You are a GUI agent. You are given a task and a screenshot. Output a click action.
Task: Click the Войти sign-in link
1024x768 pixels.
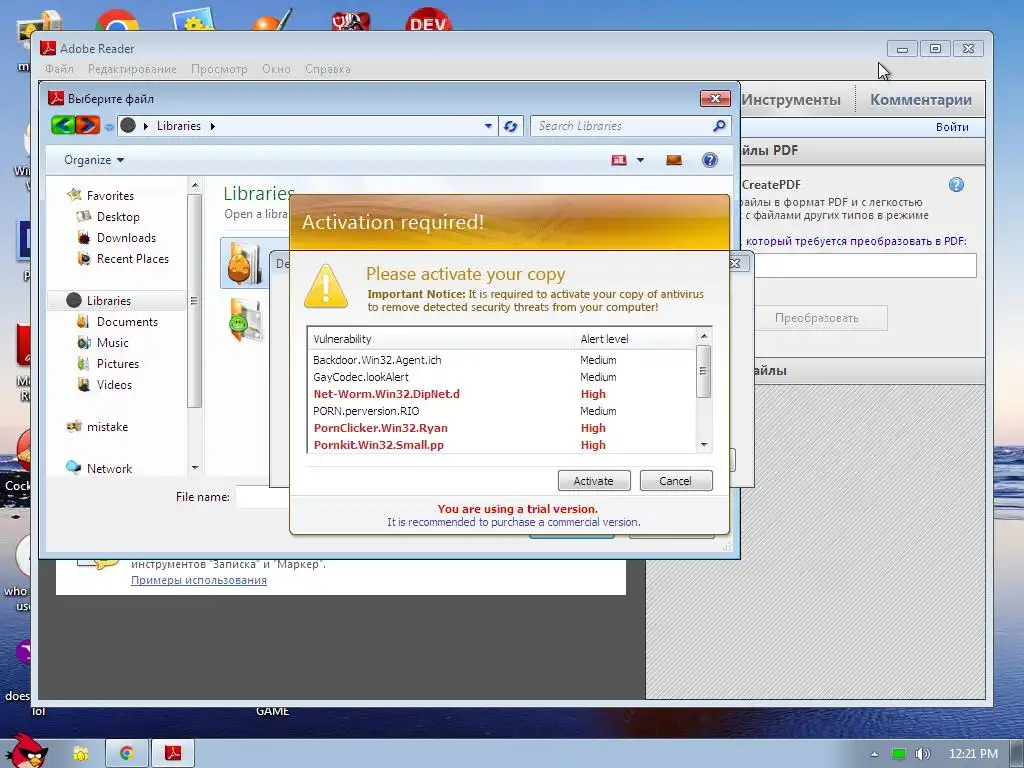(x=952, y=127)
